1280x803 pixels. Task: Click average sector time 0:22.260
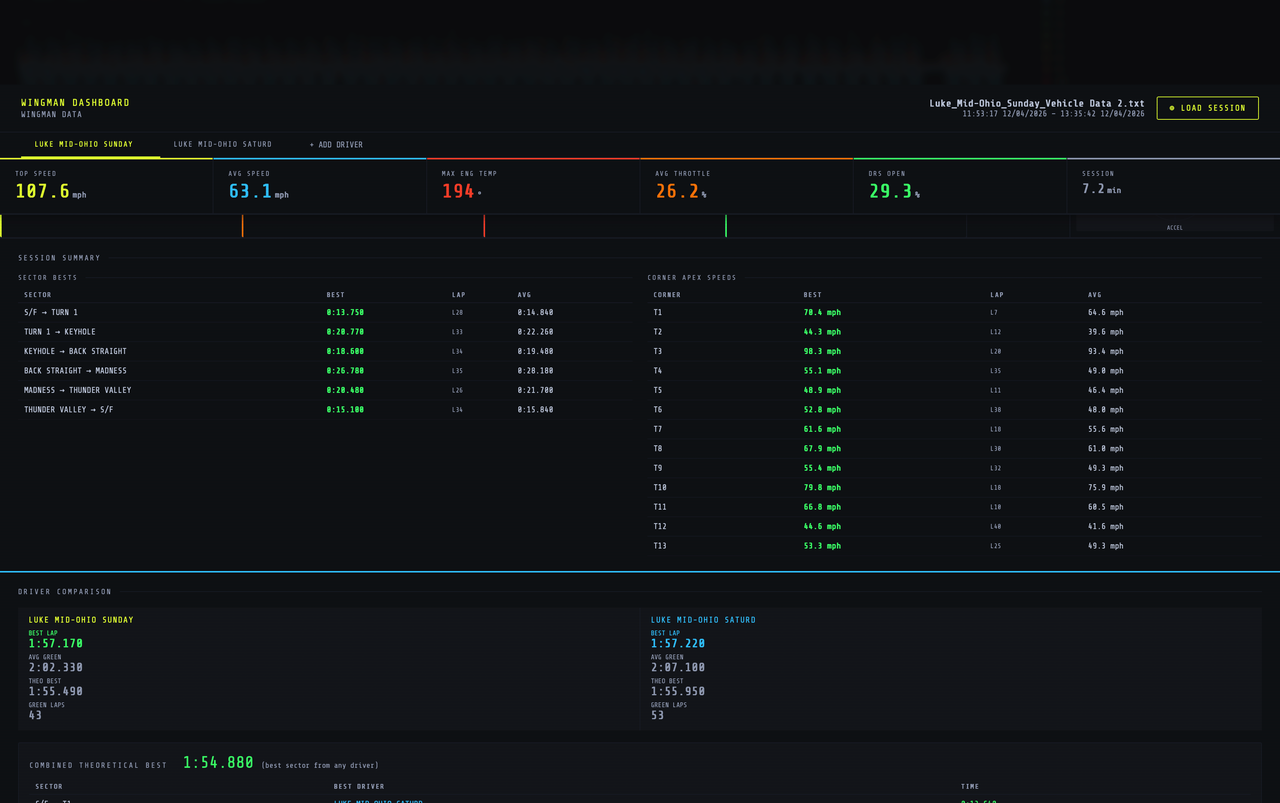click(535, 332)
